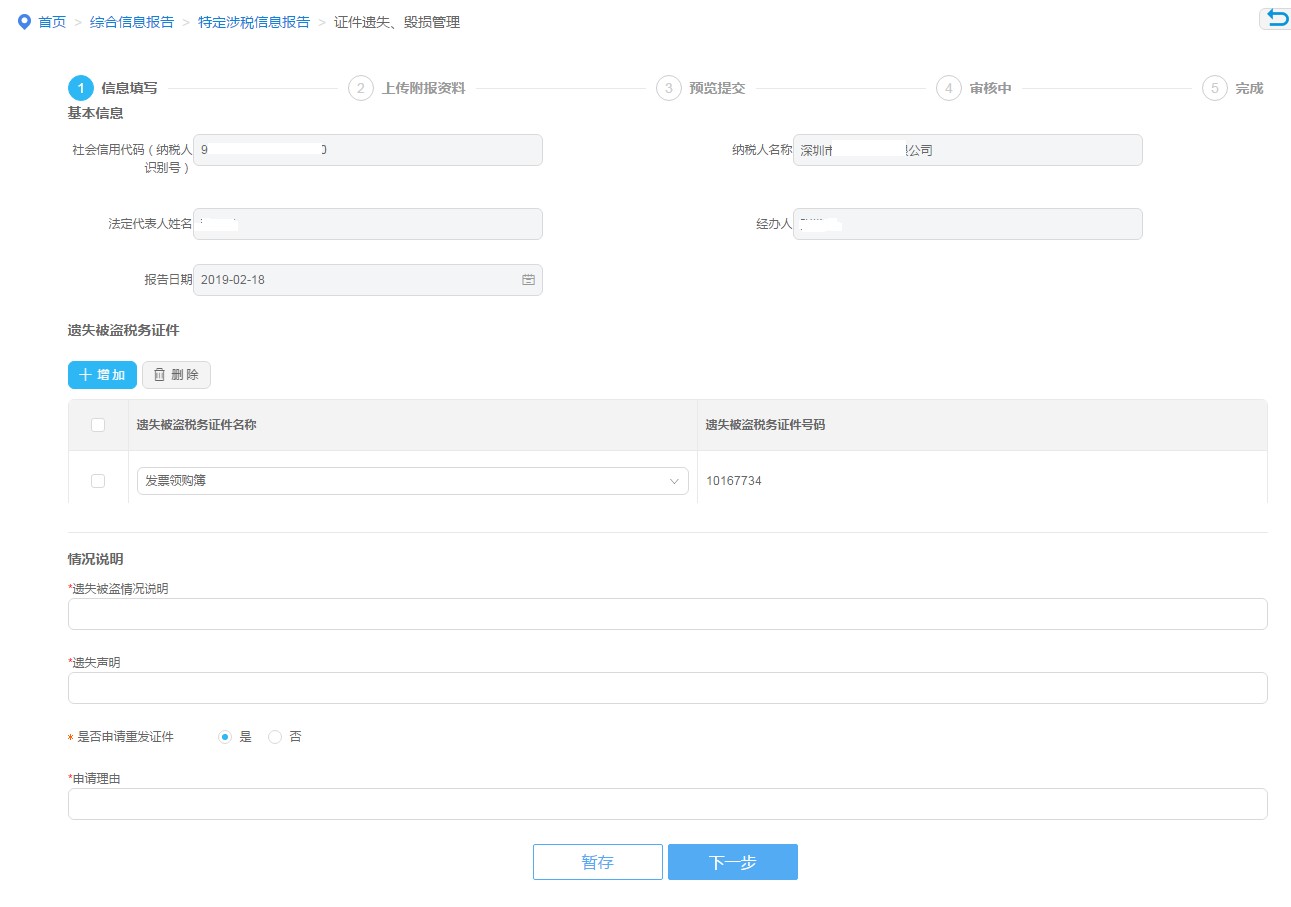Open the 发票领购簿 certificate name dropdown
This screenshot has height=907, width=1291.
coord(412,481)
